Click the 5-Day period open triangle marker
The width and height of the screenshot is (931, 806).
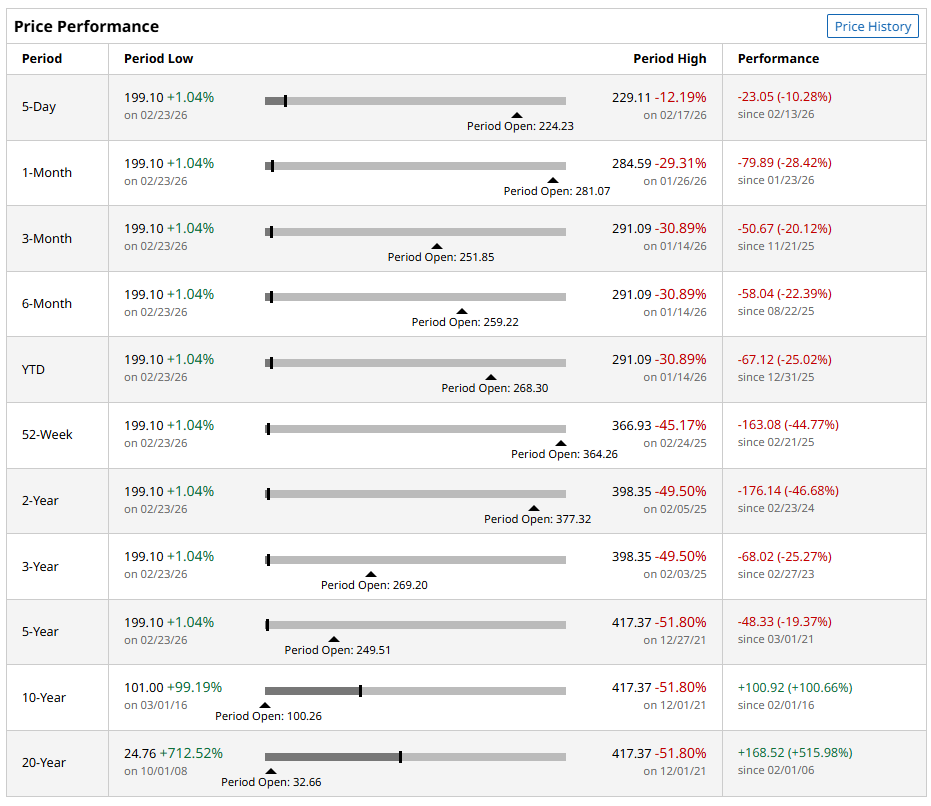tap(517, 115)
